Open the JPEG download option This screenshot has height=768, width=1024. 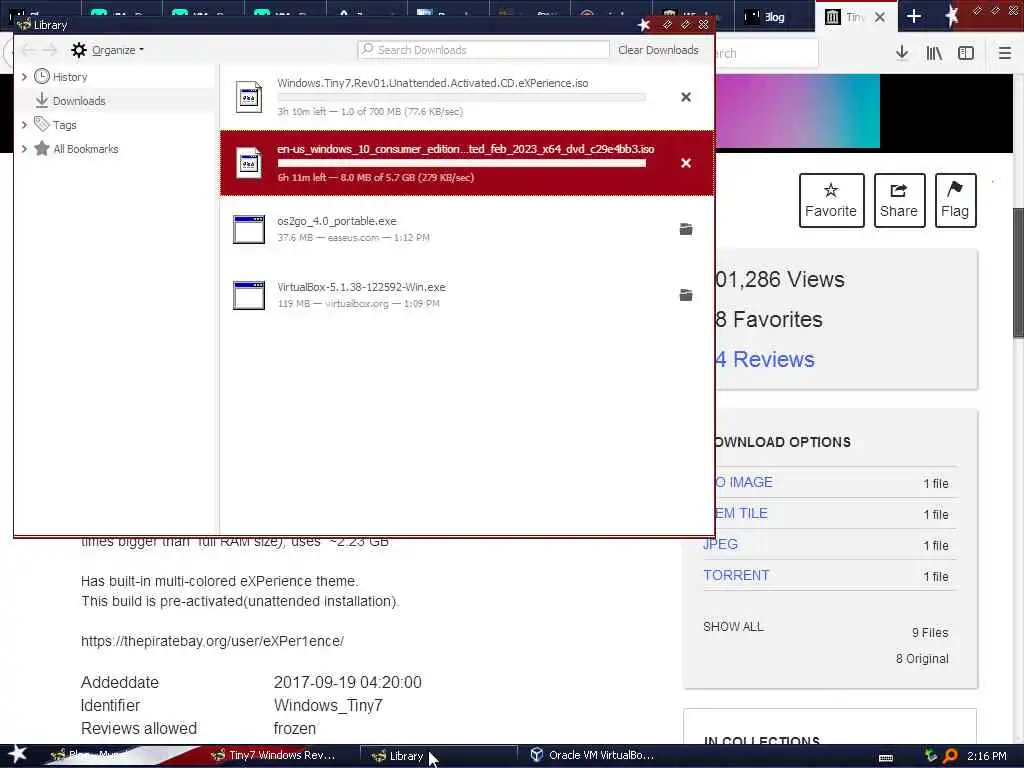tap(720, 544)
